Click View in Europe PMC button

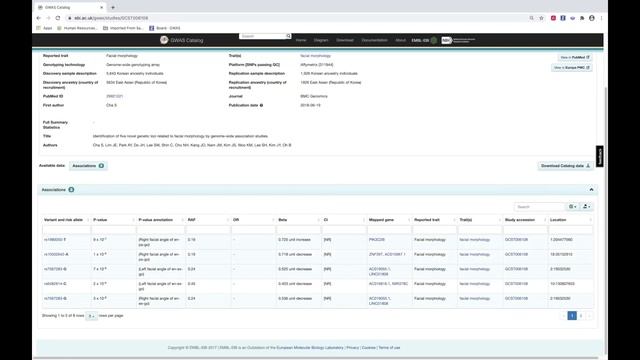[571, 67]
